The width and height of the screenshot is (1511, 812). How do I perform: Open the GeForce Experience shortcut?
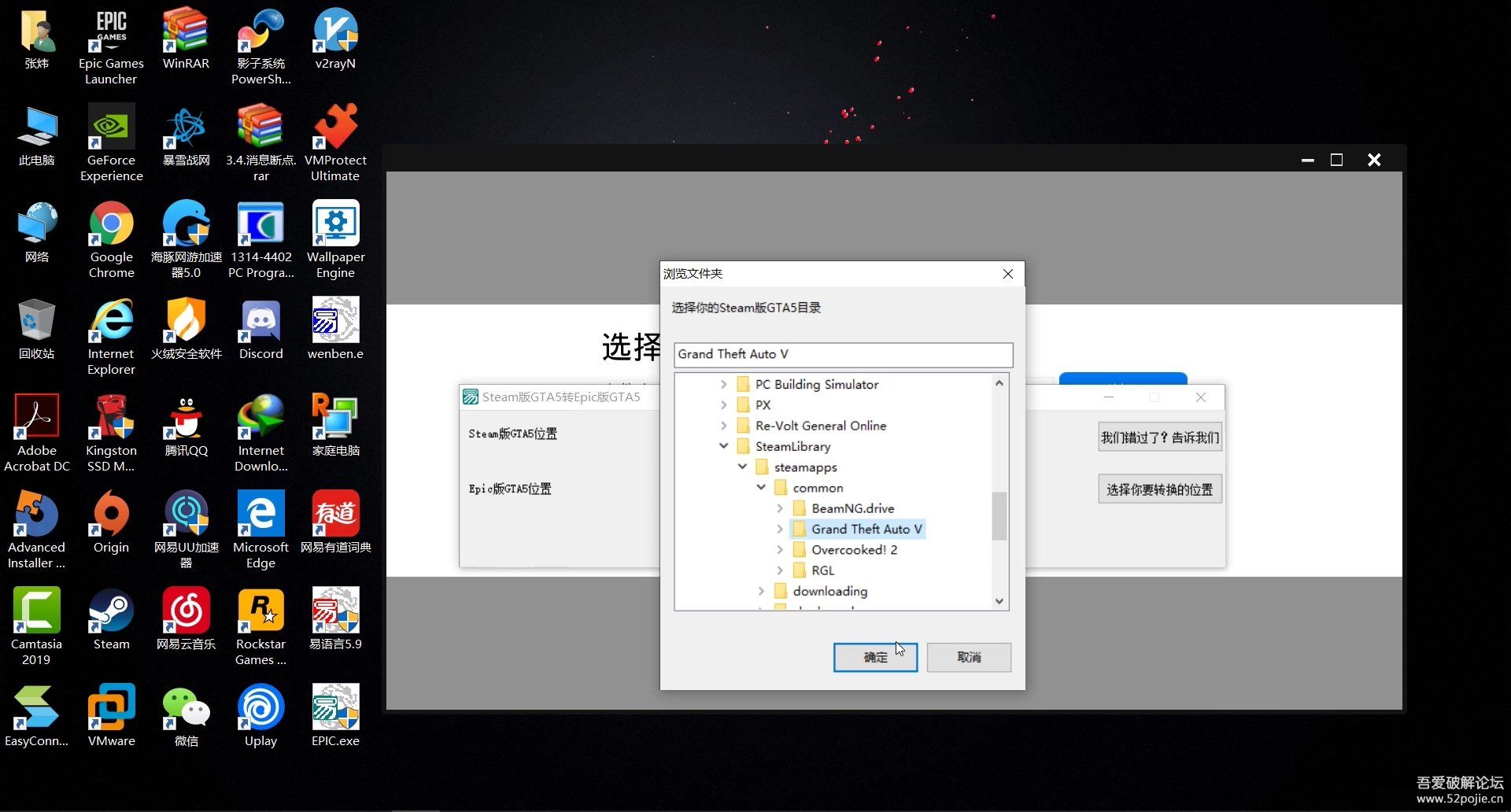(x=111, y=143)
